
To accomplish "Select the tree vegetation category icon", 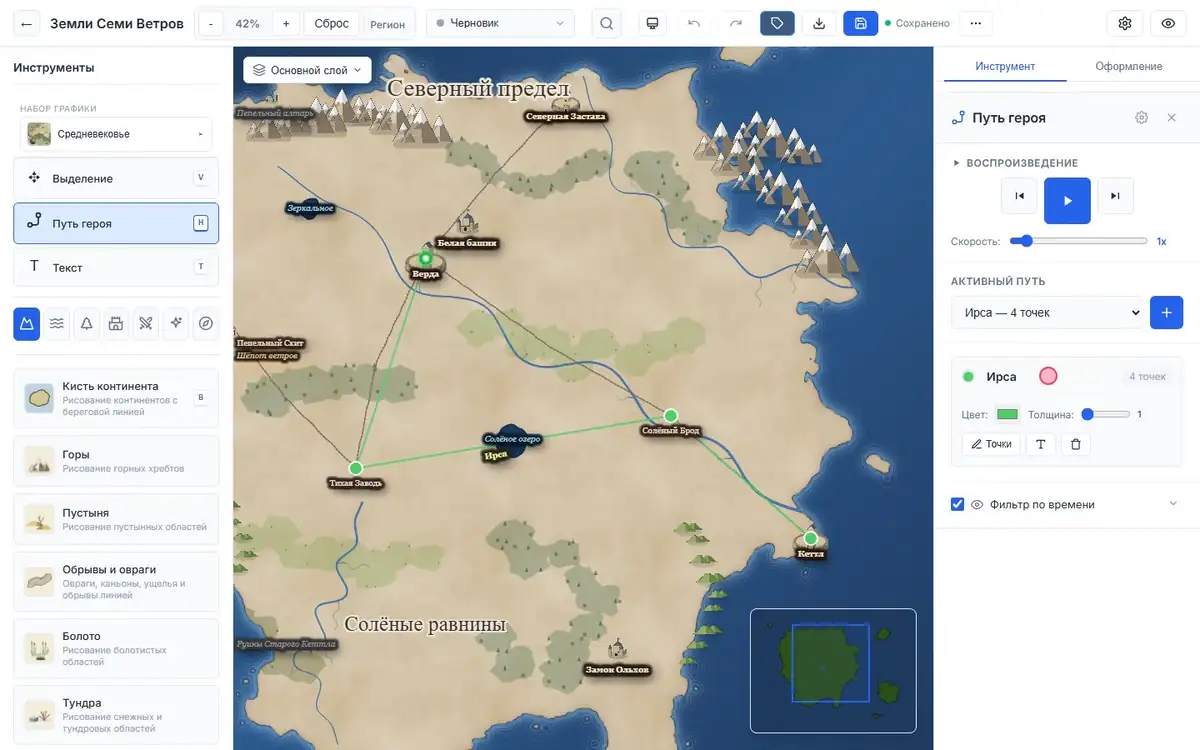I will point(86,323).
